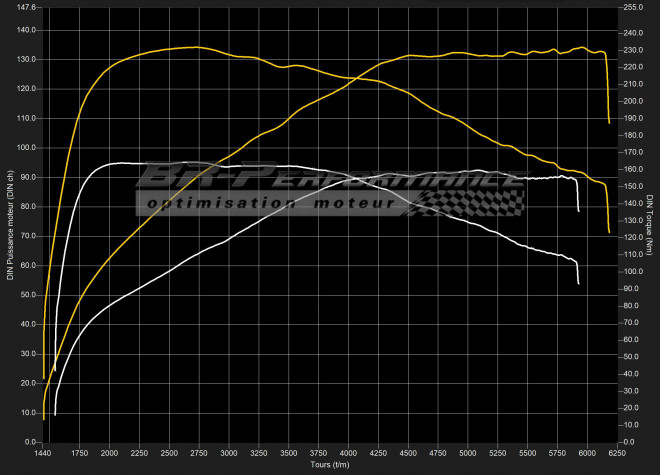Click the 0.0 label on the power axis
The image size is (660, 475).
31,441
